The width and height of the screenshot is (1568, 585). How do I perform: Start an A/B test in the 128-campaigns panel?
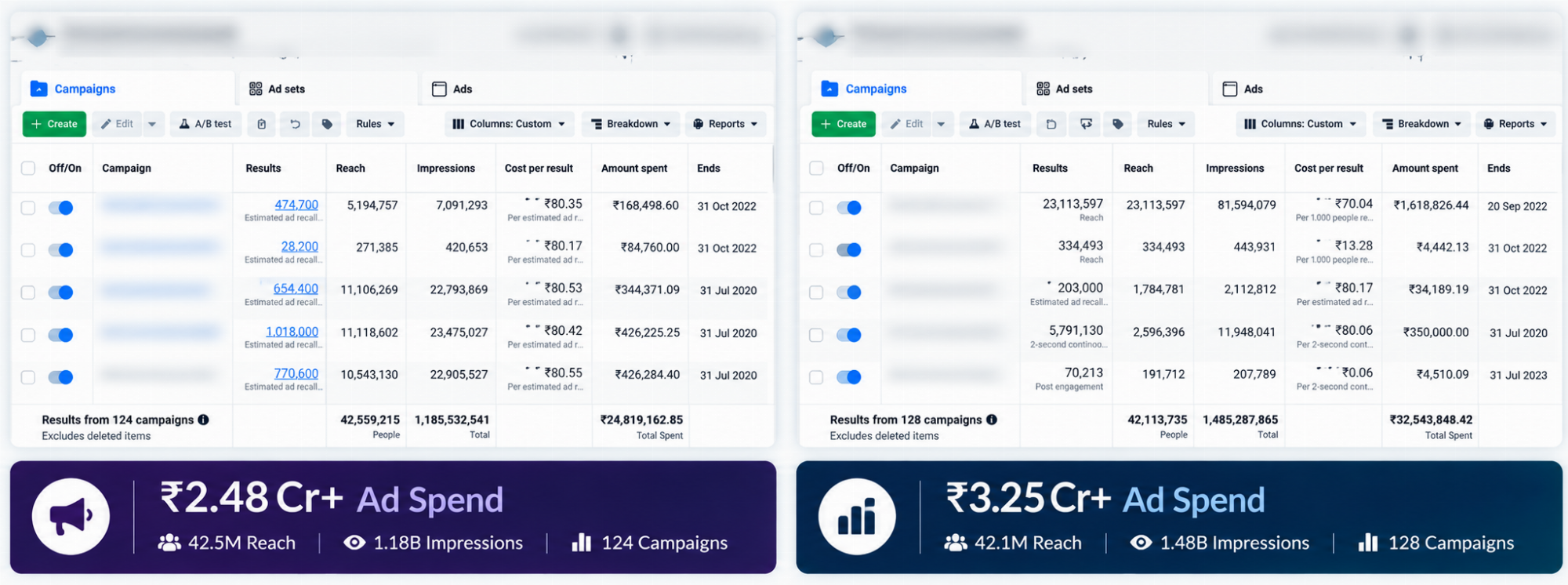pyautogui.click(x=995, y=124)
